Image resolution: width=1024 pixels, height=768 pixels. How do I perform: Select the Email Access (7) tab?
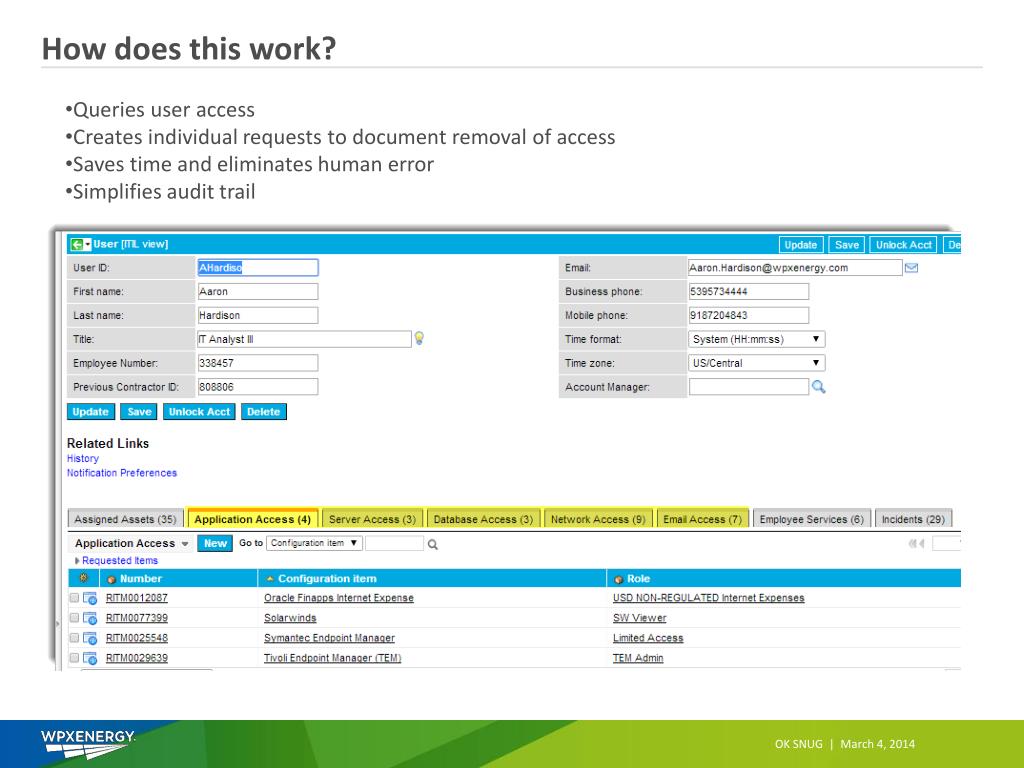[x=702, y=519]
